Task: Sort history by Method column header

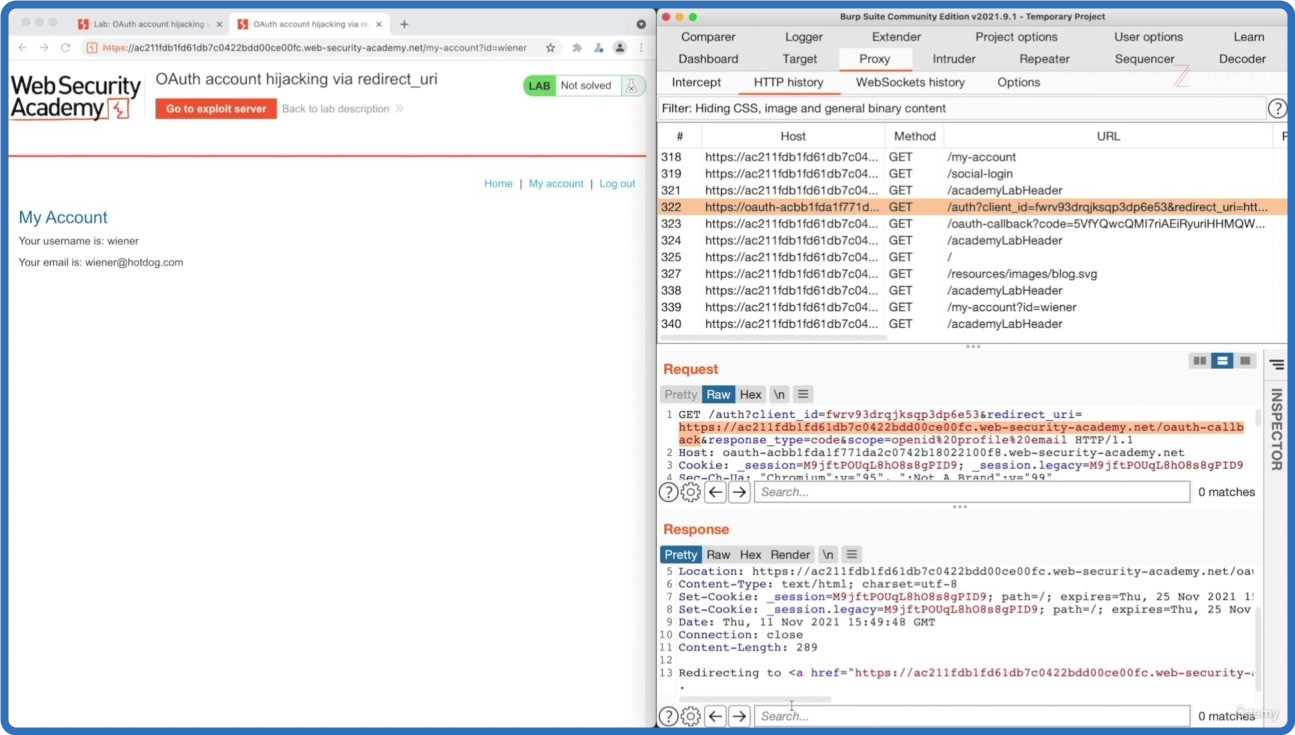Action: tap(914, 136)
